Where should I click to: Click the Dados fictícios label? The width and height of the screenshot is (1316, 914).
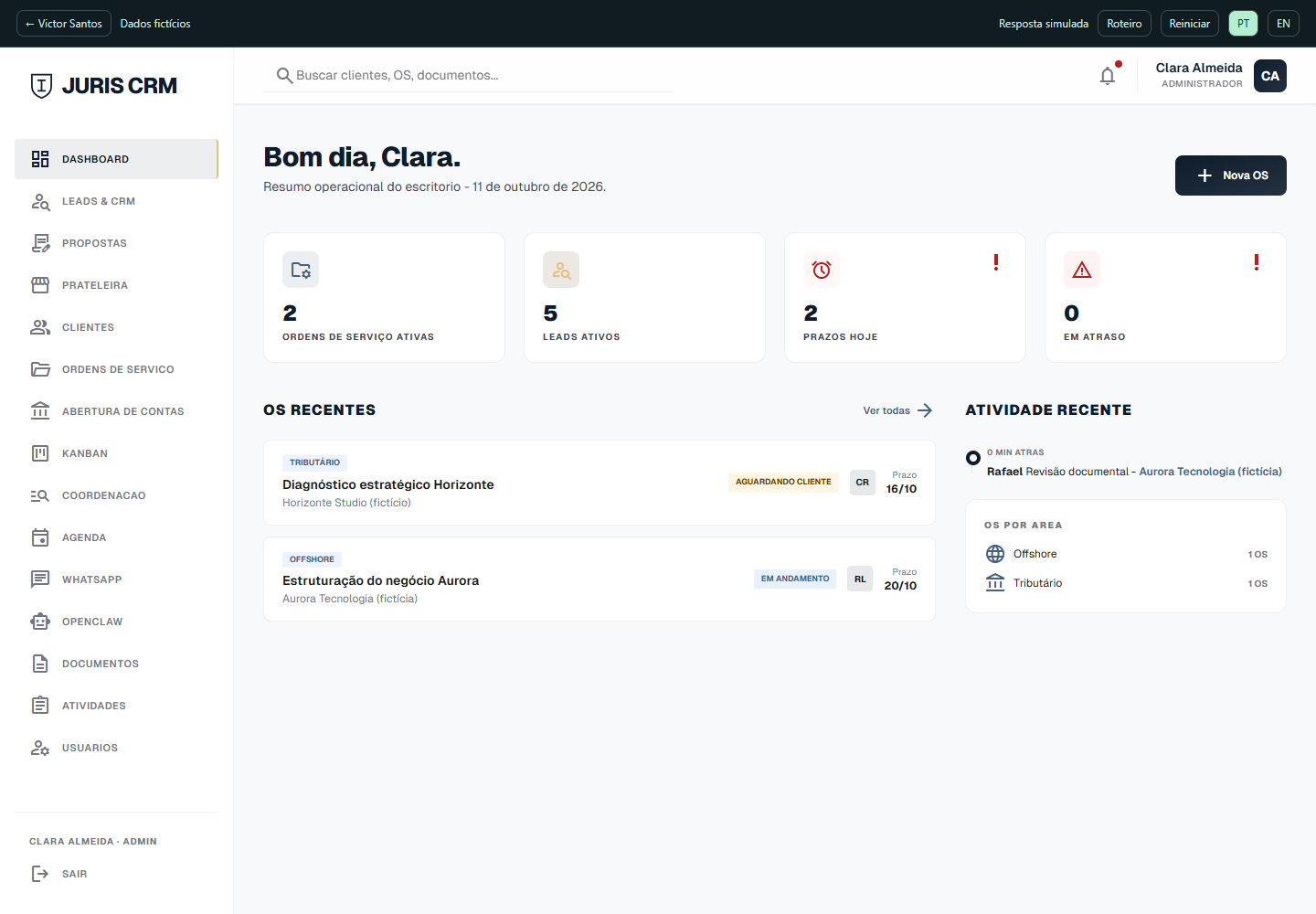click(155, 24)
